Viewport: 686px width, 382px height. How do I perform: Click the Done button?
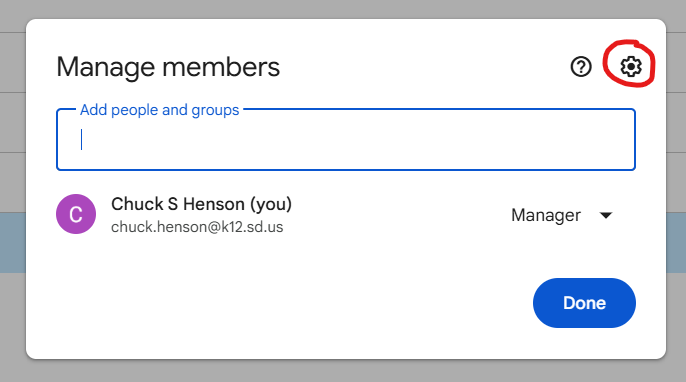[584, 303]
